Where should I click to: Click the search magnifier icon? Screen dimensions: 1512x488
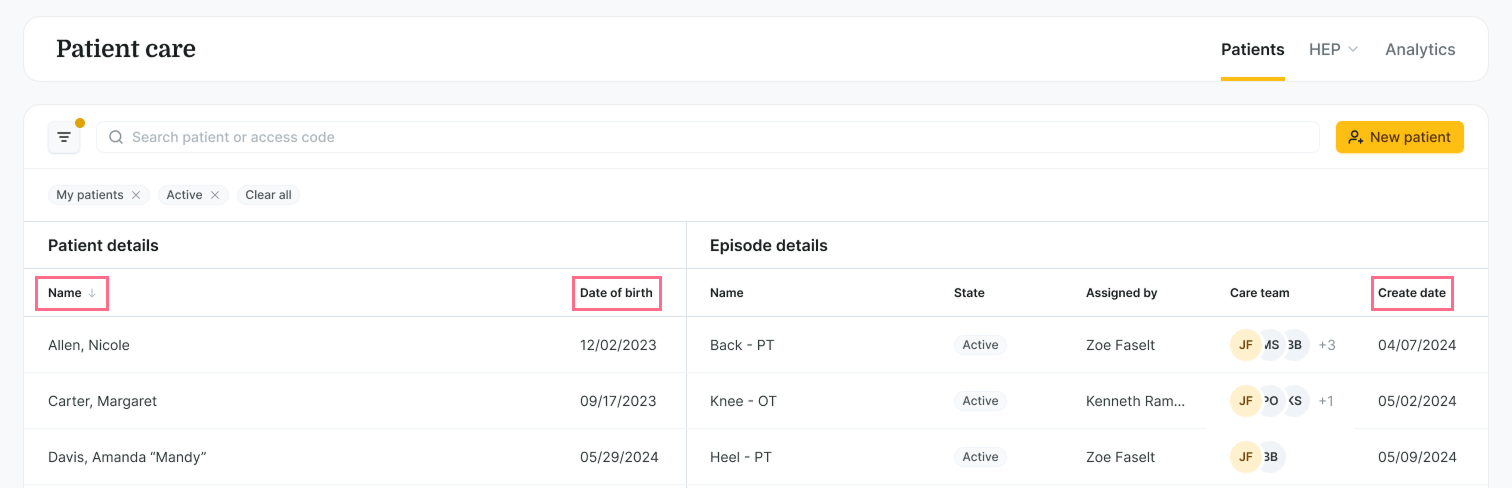click(x=116, y=137)
